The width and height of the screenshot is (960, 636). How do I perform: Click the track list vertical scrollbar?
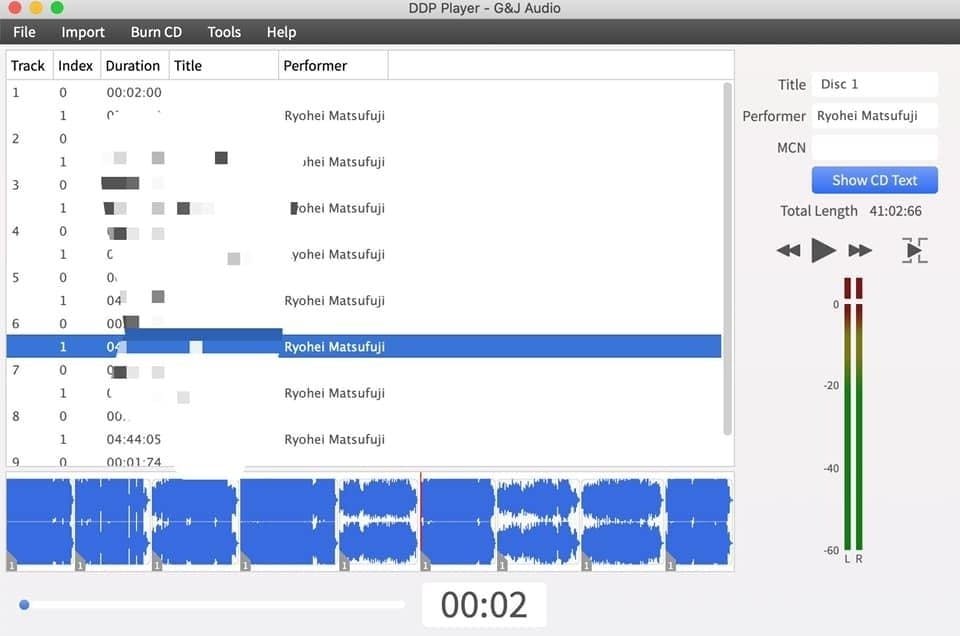[x=727, y=260]
